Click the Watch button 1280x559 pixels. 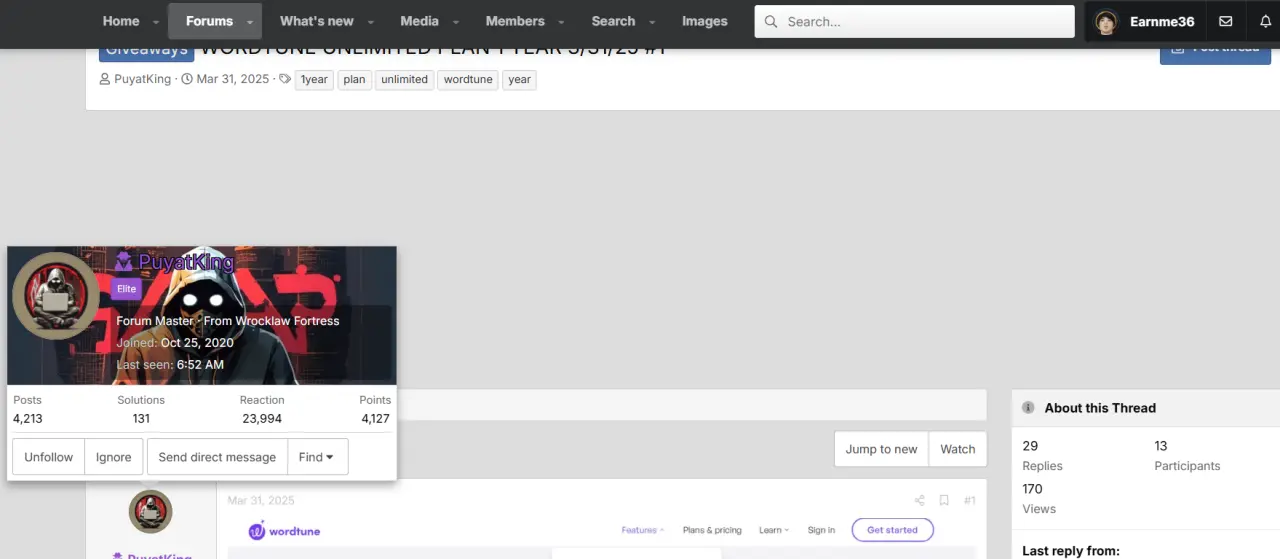(957, 449)
